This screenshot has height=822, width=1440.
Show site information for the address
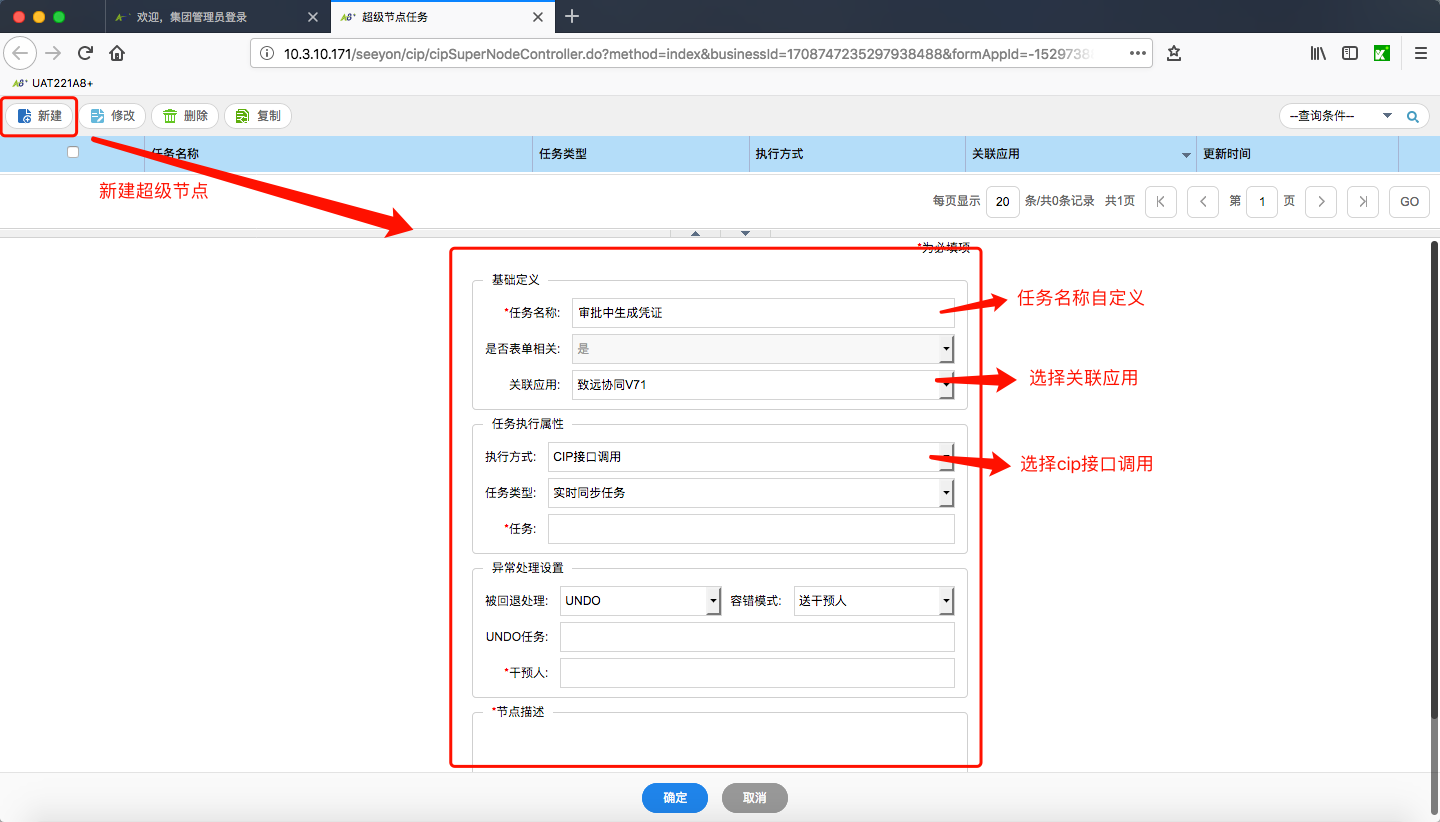pyautogui.click(x=267, y=54)
